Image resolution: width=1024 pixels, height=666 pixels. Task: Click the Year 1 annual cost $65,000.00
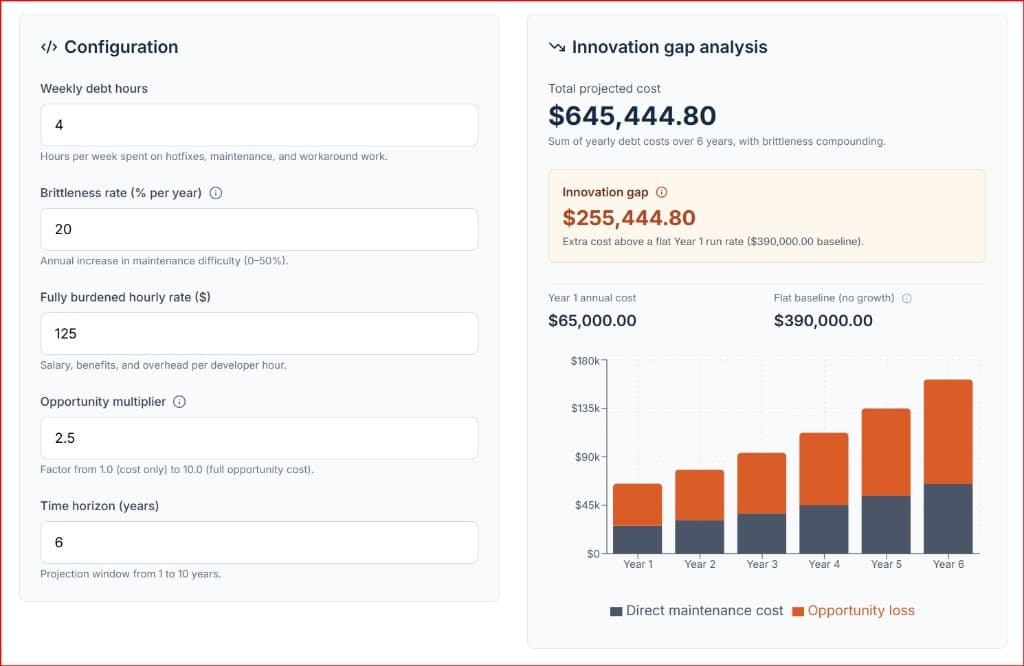point(592,321)
